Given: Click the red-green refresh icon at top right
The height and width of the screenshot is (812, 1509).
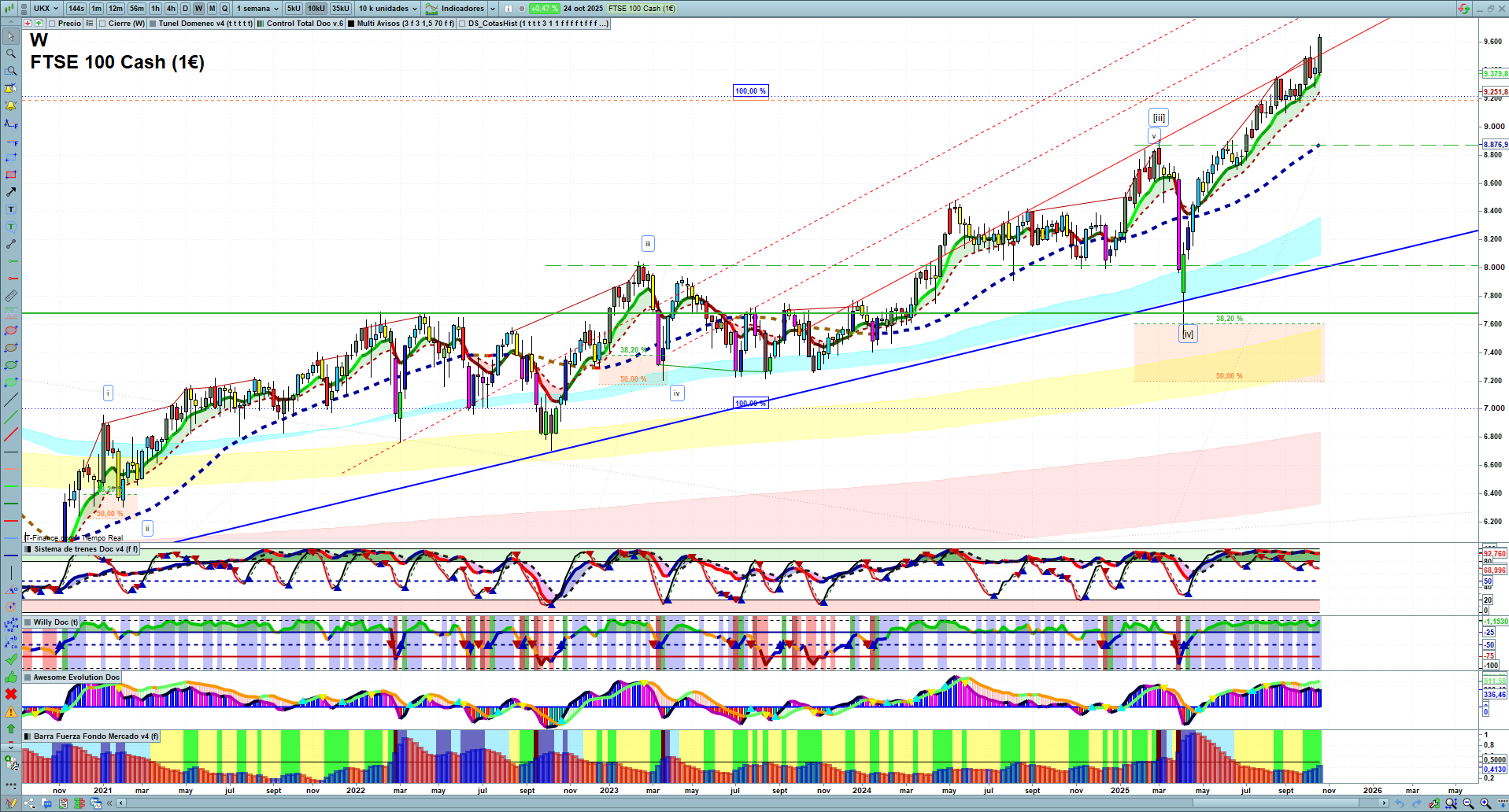Looking at the screenshot, I should (1463, 9).
